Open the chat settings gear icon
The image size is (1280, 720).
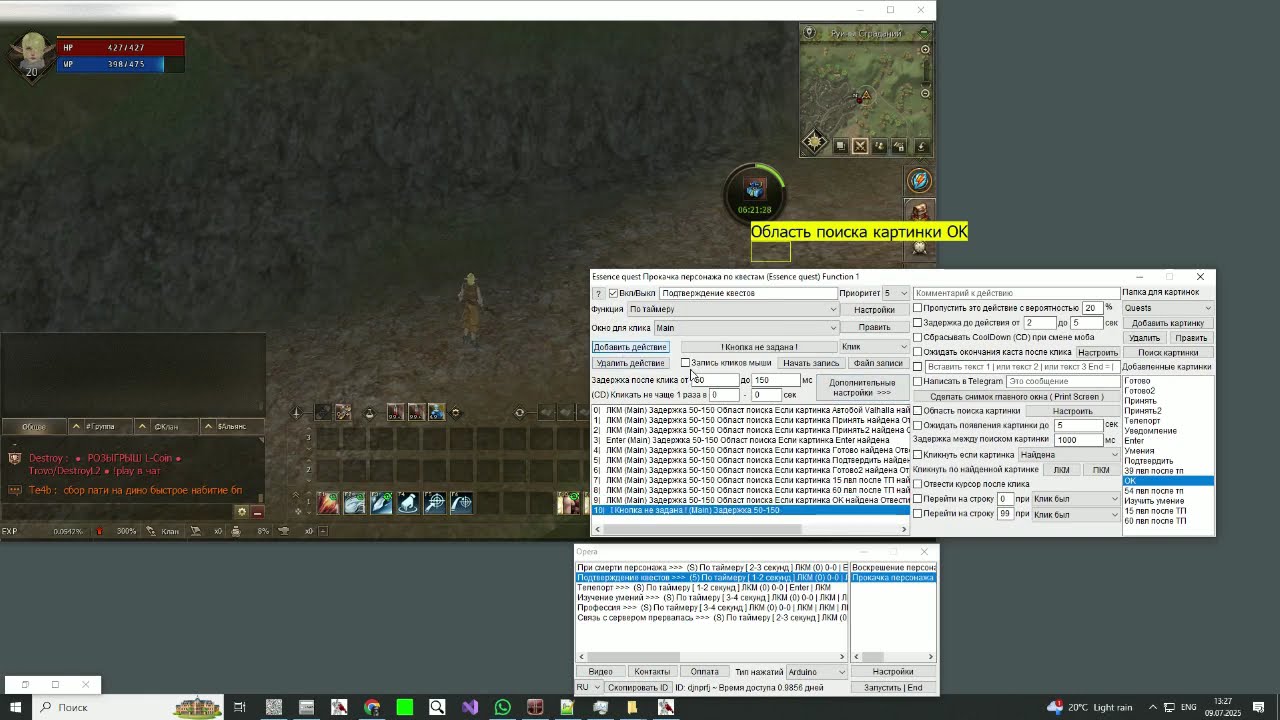[x=241, y=511]
